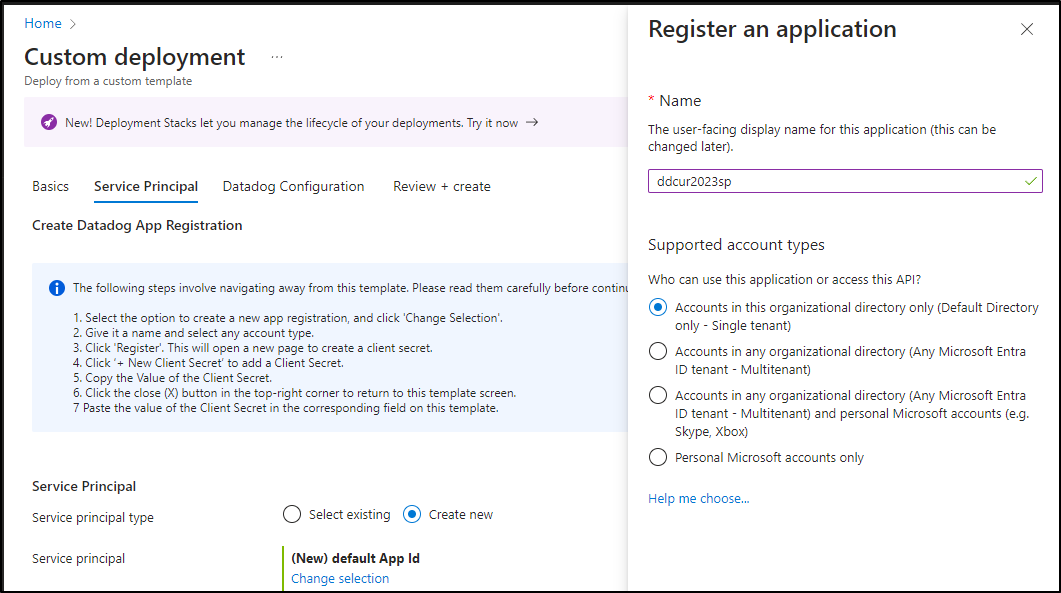Click the 'Change selection' link

pos(340,579)
